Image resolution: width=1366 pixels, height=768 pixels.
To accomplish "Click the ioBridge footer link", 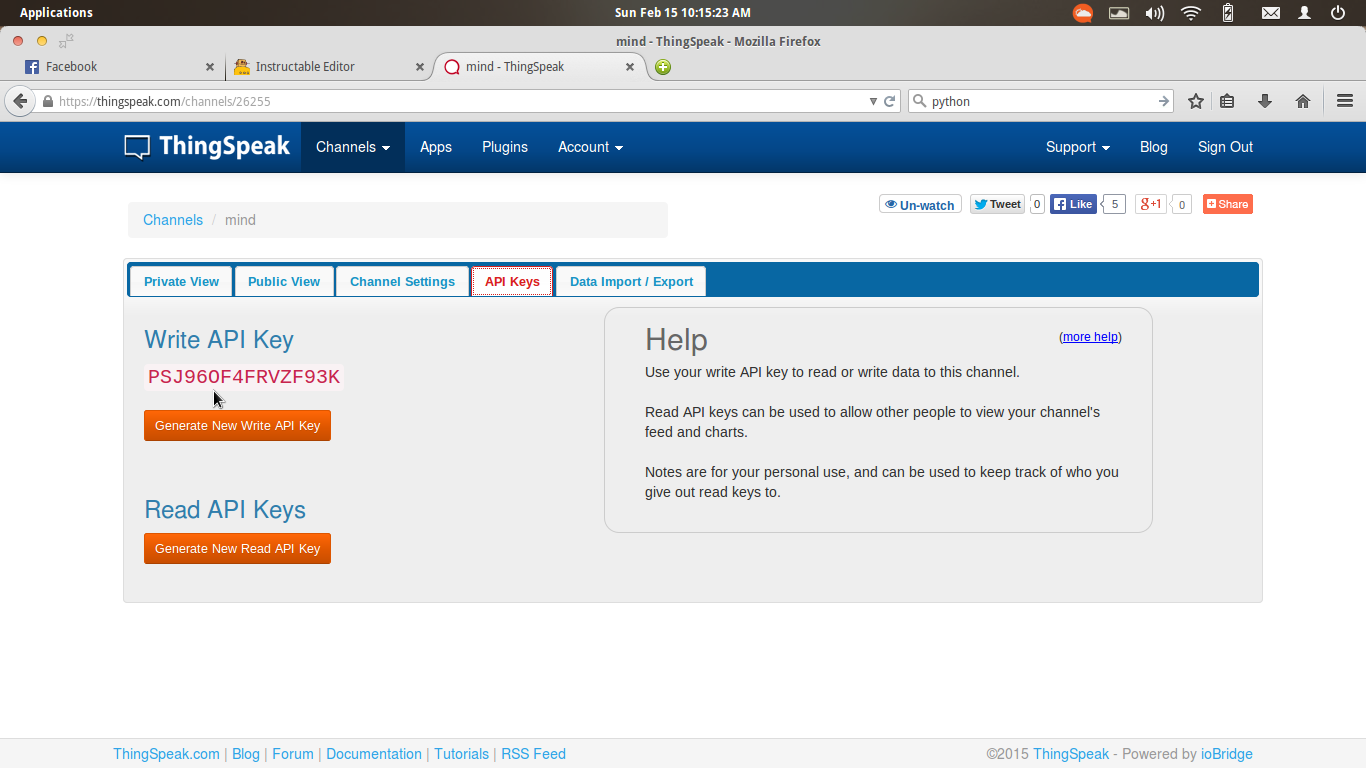I will [x=1227, y=754].
